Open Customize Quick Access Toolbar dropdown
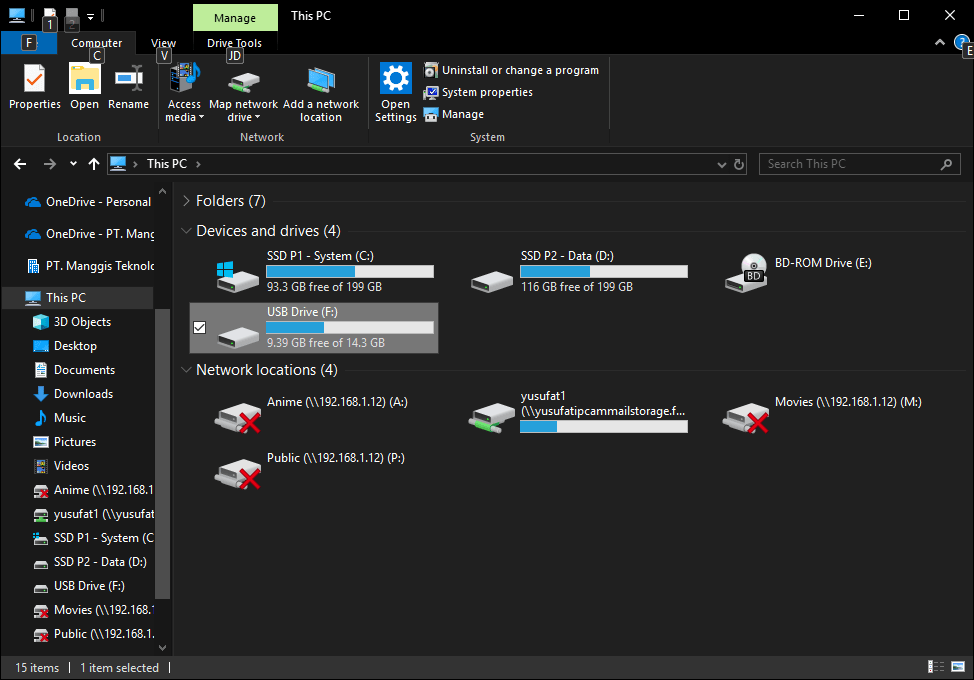Image resolution: width=974 pixels, height=680 pixels. coord(91,16)
